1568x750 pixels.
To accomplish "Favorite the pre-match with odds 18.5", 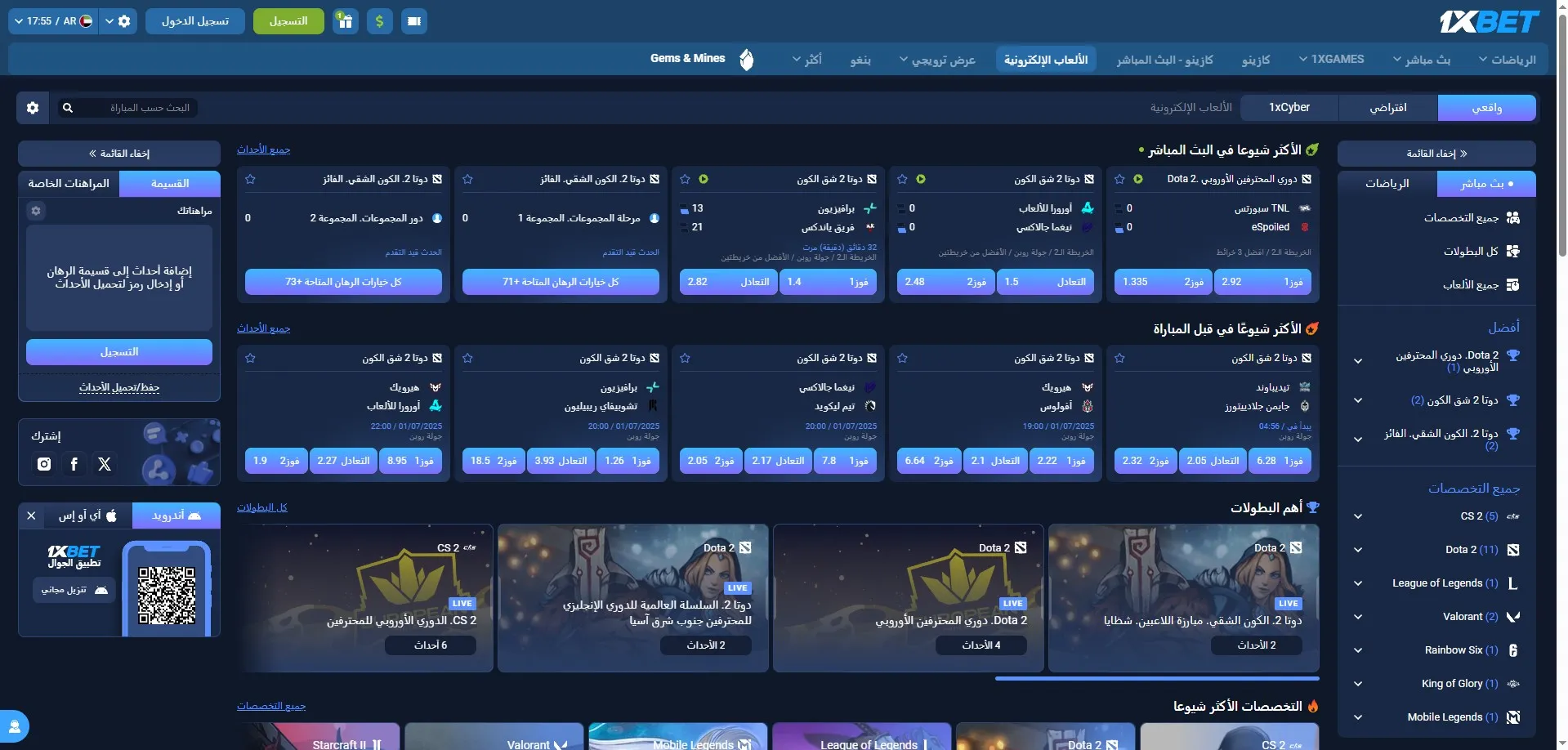I will [467, 358].
